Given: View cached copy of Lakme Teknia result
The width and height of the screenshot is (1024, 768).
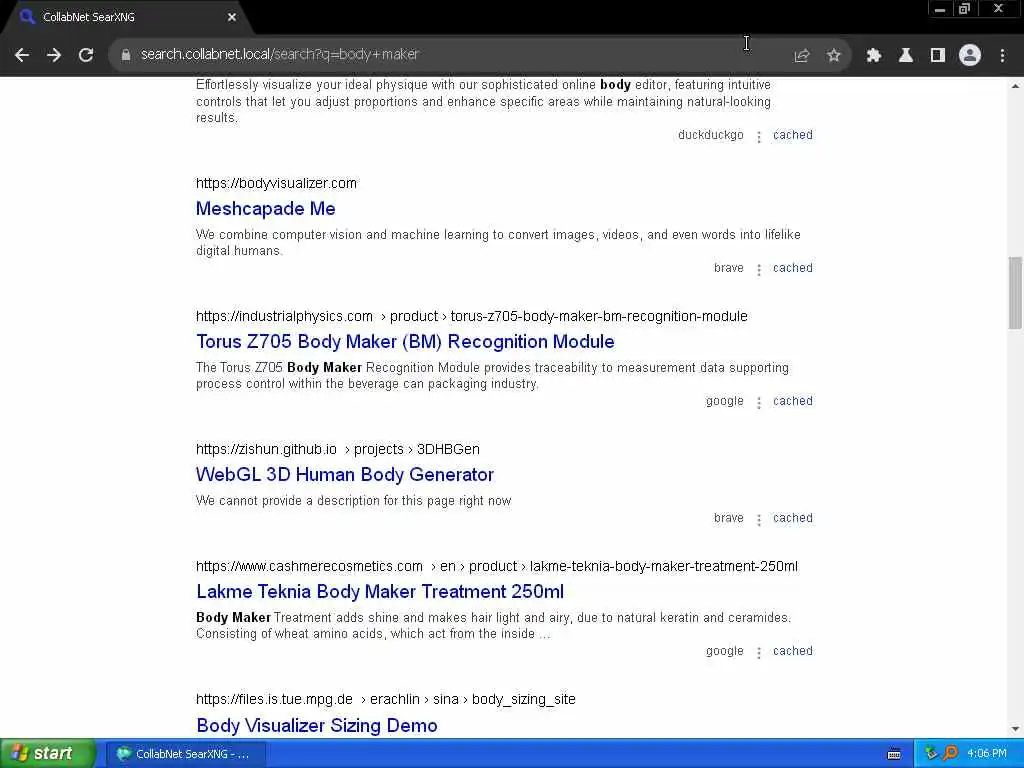Looking at the screenshot, I should coord(793,651).
